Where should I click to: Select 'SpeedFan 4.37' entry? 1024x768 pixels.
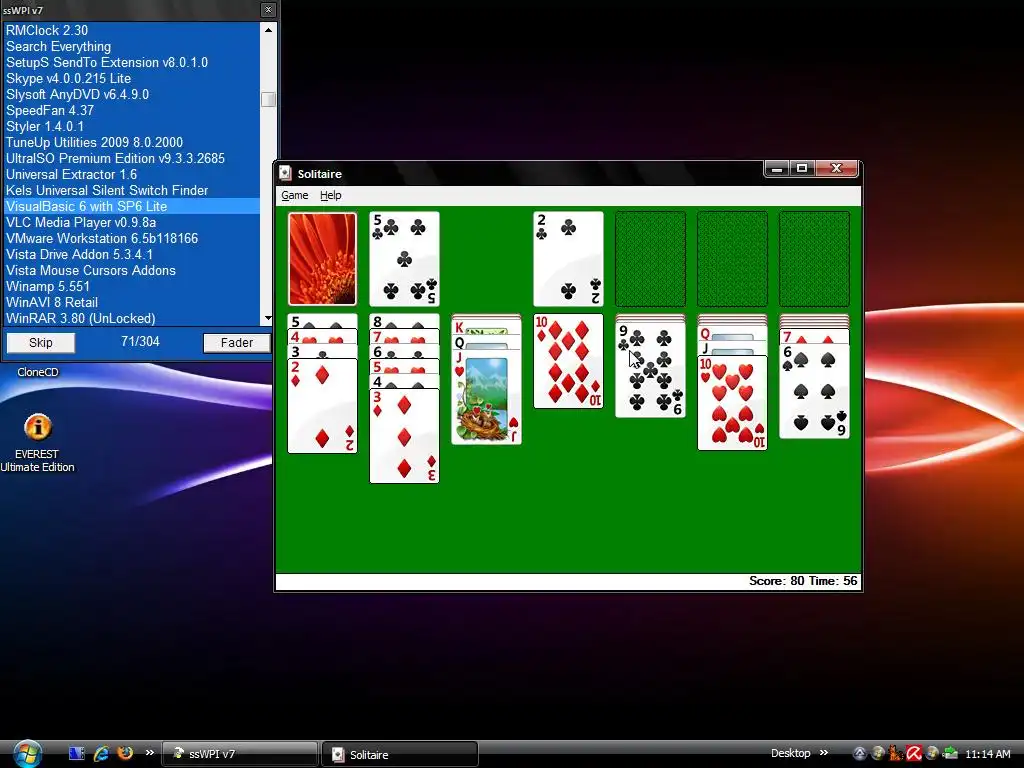click(x=131, y=110)
